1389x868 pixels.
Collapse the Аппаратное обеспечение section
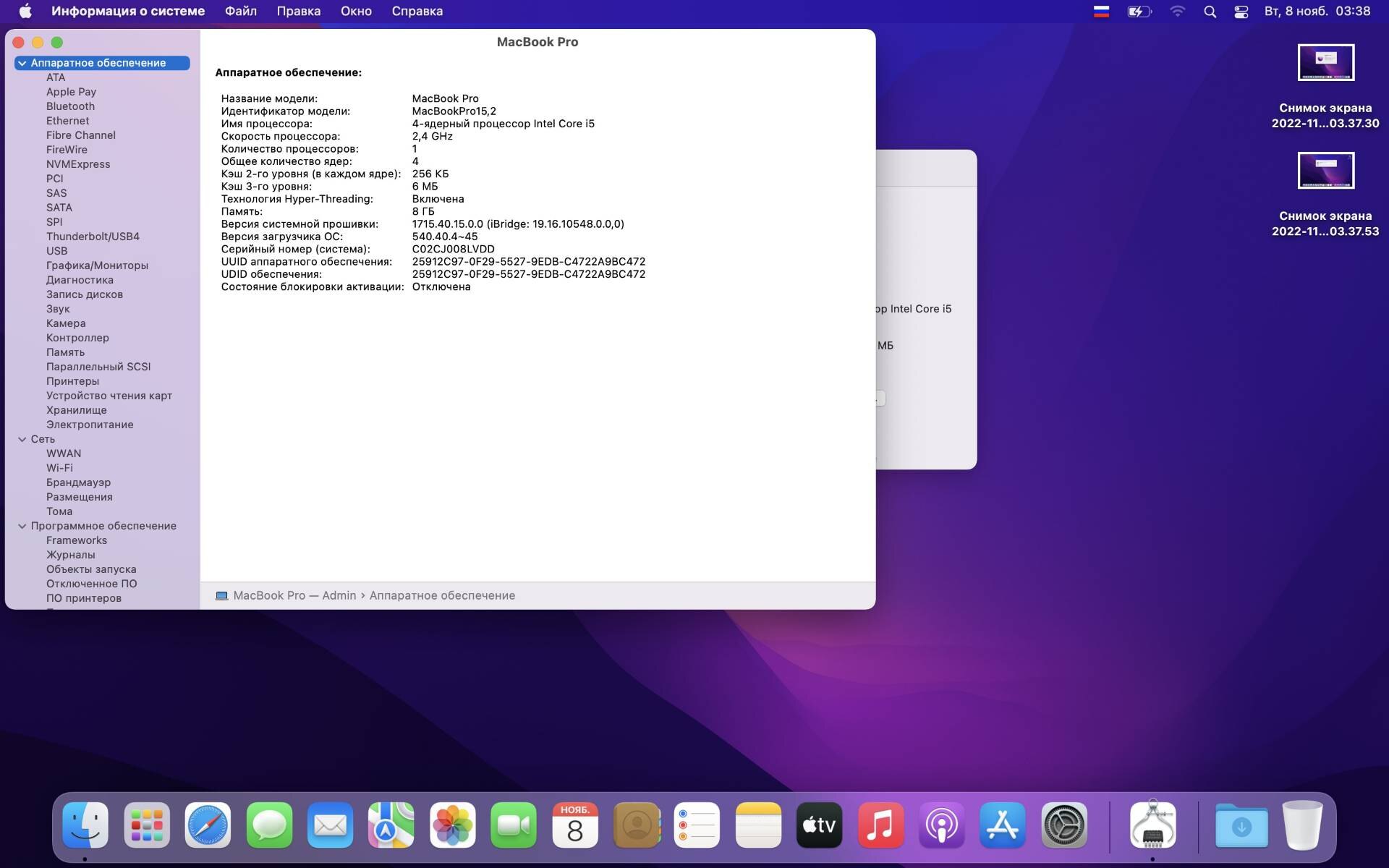[x=22, y=64]
